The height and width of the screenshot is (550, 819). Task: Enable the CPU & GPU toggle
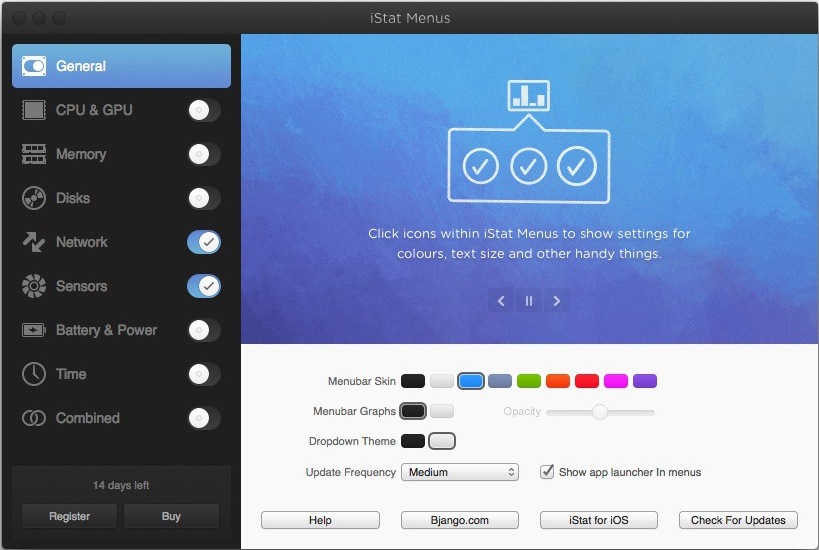coord(204,110)
